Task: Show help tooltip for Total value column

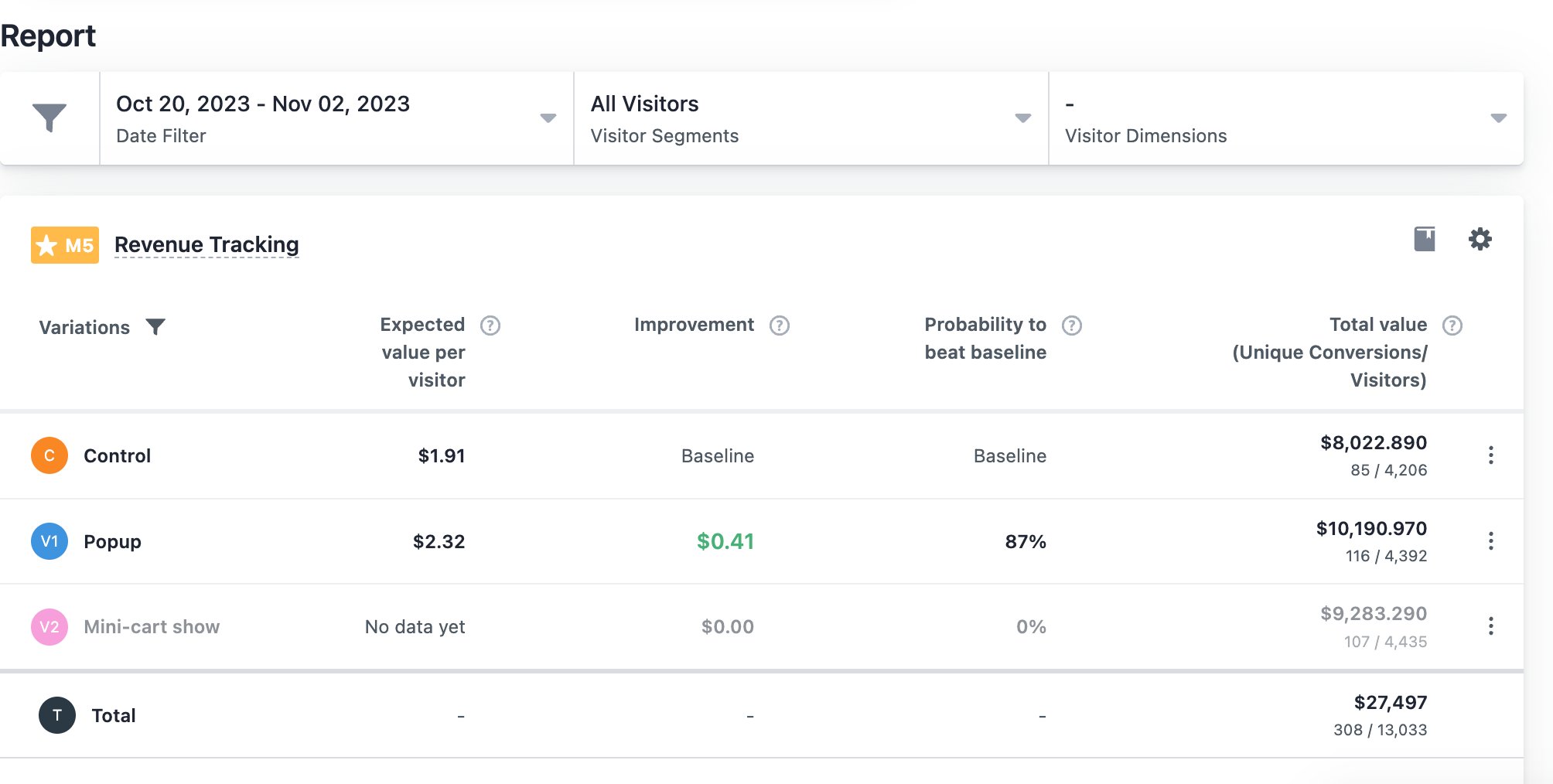Action: pos(1452,326)
